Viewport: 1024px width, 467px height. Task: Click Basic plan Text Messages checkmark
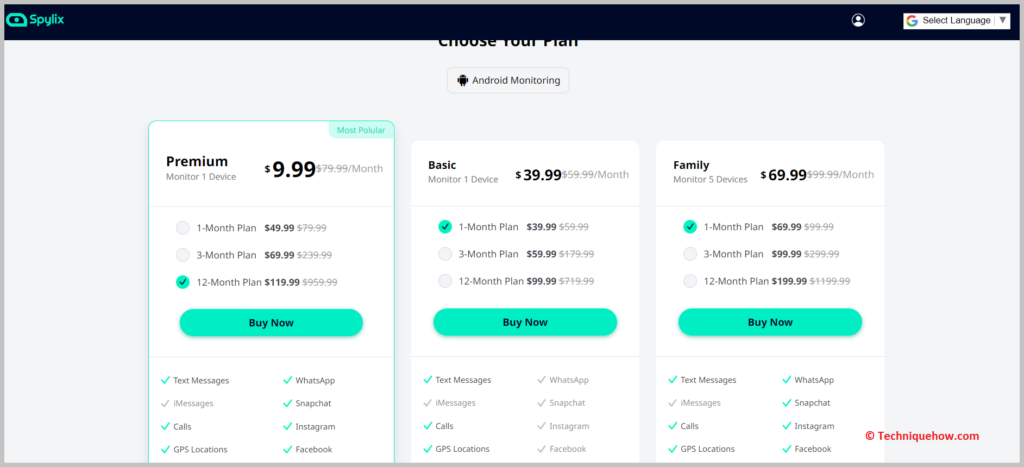tap(428, 379)
